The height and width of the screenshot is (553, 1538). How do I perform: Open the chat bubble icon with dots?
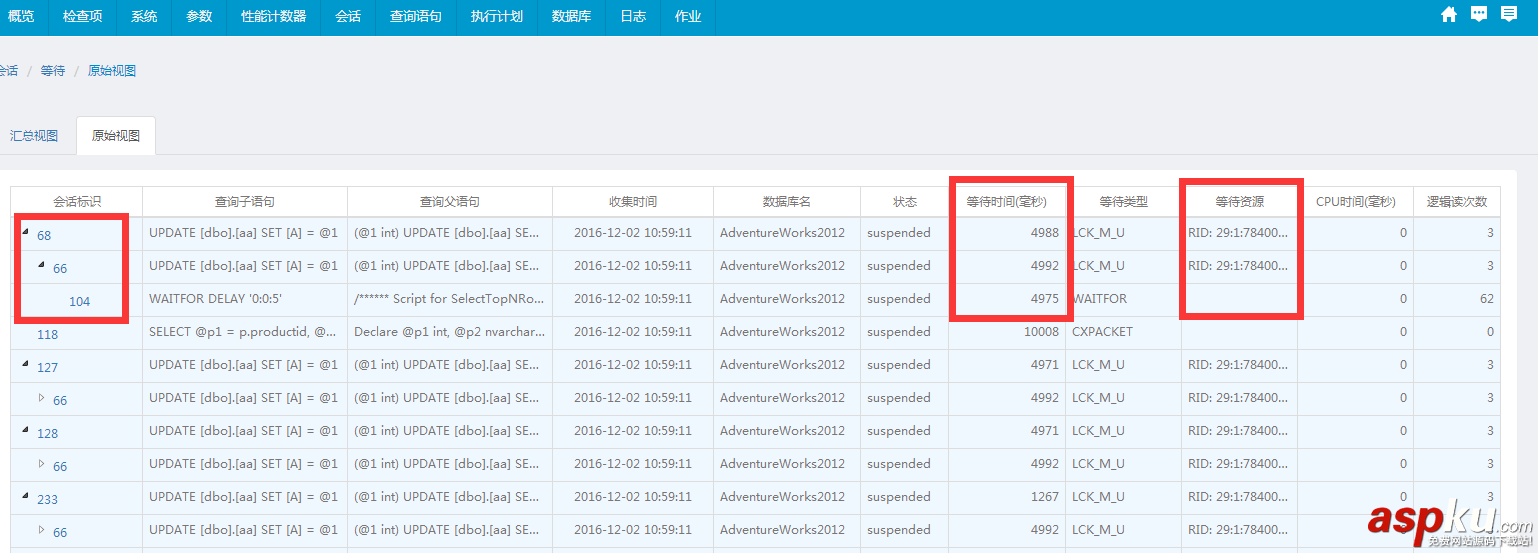tap(1479, 14)
